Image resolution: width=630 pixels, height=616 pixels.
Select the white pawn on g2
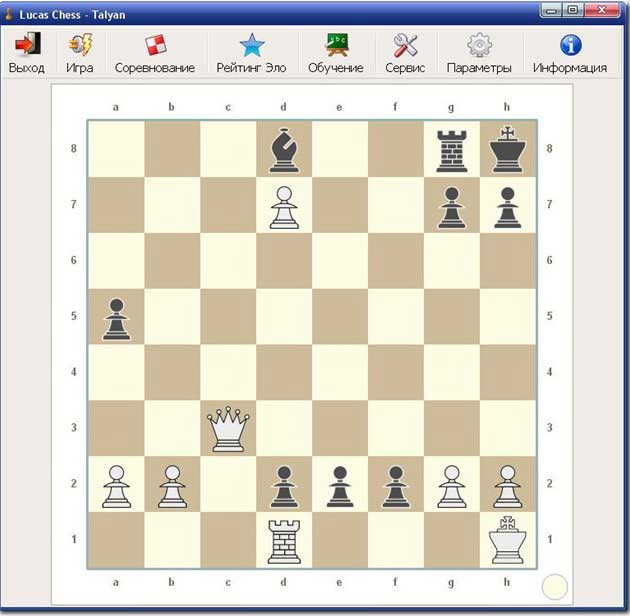pyautogui.click(x=452, y=486)
